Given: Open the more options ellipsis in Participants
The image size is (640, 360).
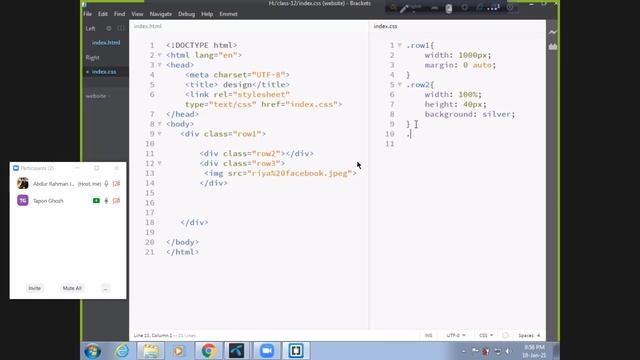Looking at the screenshot, I should pyautogui.click(x=105, y=288).
